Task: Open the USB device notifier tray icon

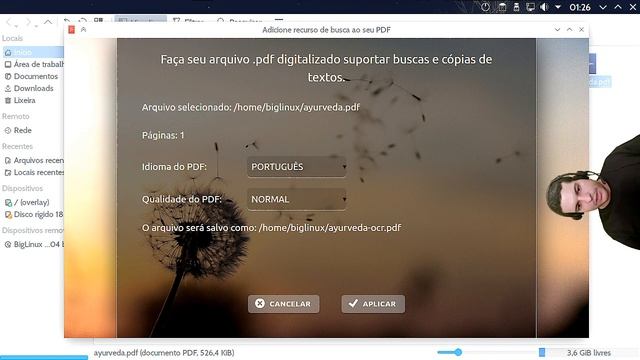Action: 516,7
